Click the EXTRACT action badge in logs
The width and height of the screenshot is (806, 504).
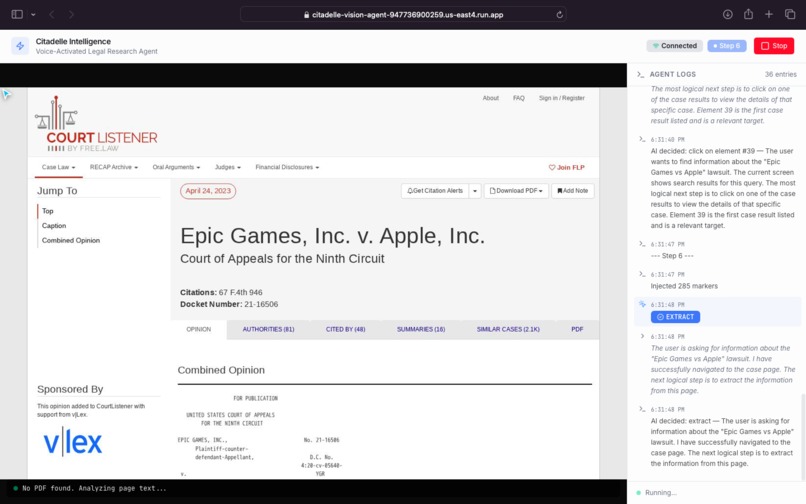[675, 317]
